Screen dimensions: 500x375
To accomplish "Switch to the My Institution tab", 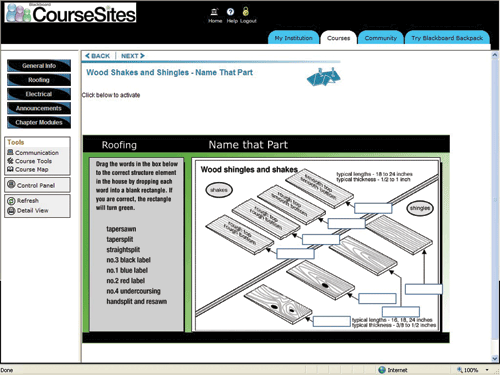I will pos(293,38).
